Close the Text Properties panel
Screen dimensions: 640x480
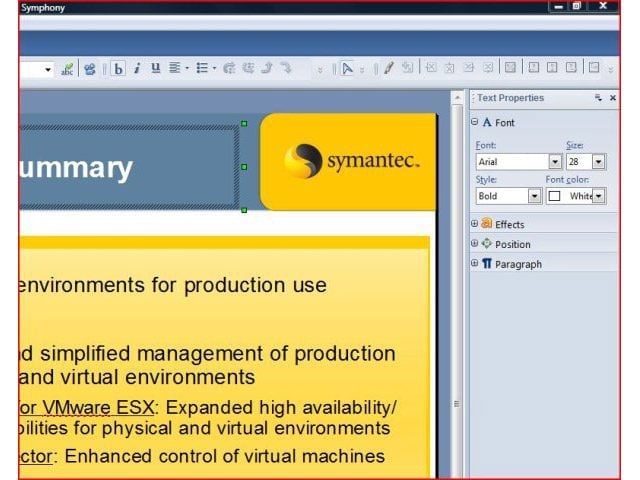point(613,98)
